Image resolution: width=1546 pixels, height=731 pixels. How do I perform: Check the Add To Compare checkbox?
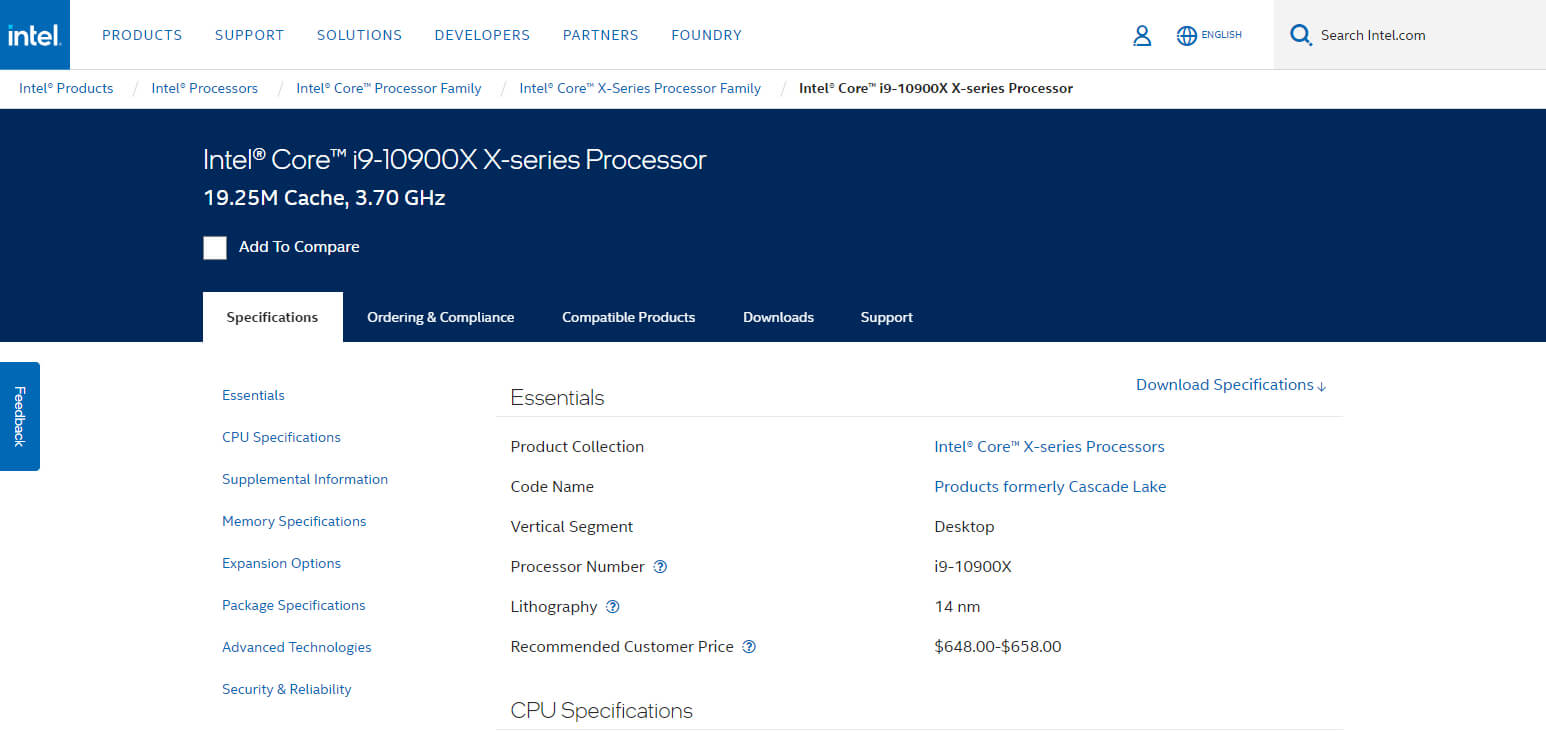point(215,247)
